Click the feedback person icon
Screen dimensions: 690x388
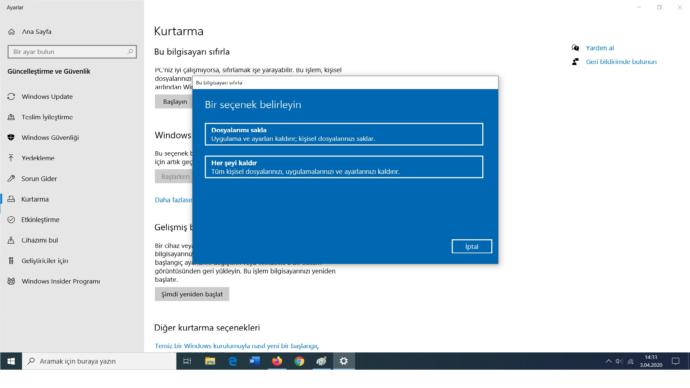coord(575,62)
